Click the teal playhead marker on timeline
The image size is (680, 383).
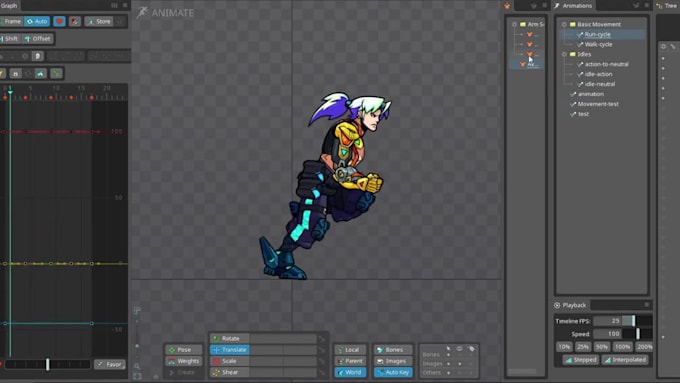[x=10, y=93]
